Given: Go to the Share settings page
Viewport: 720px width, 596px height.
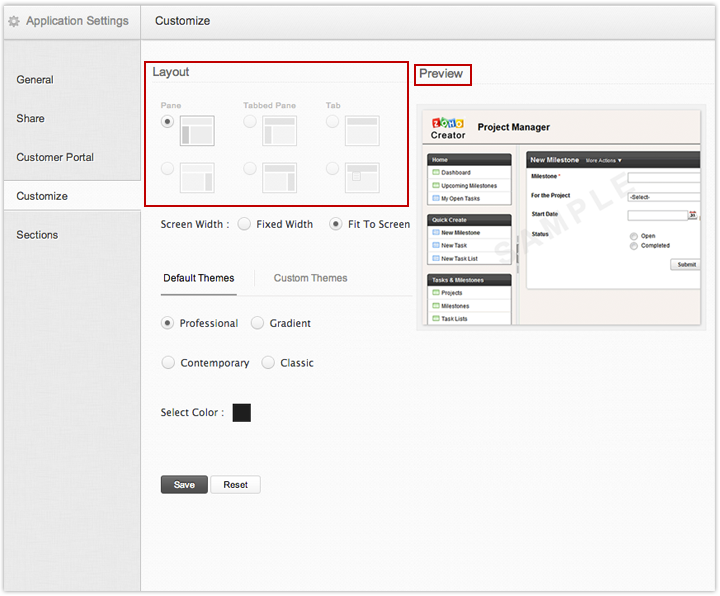Looking at the screenshot, I should [x=31, y=118].
